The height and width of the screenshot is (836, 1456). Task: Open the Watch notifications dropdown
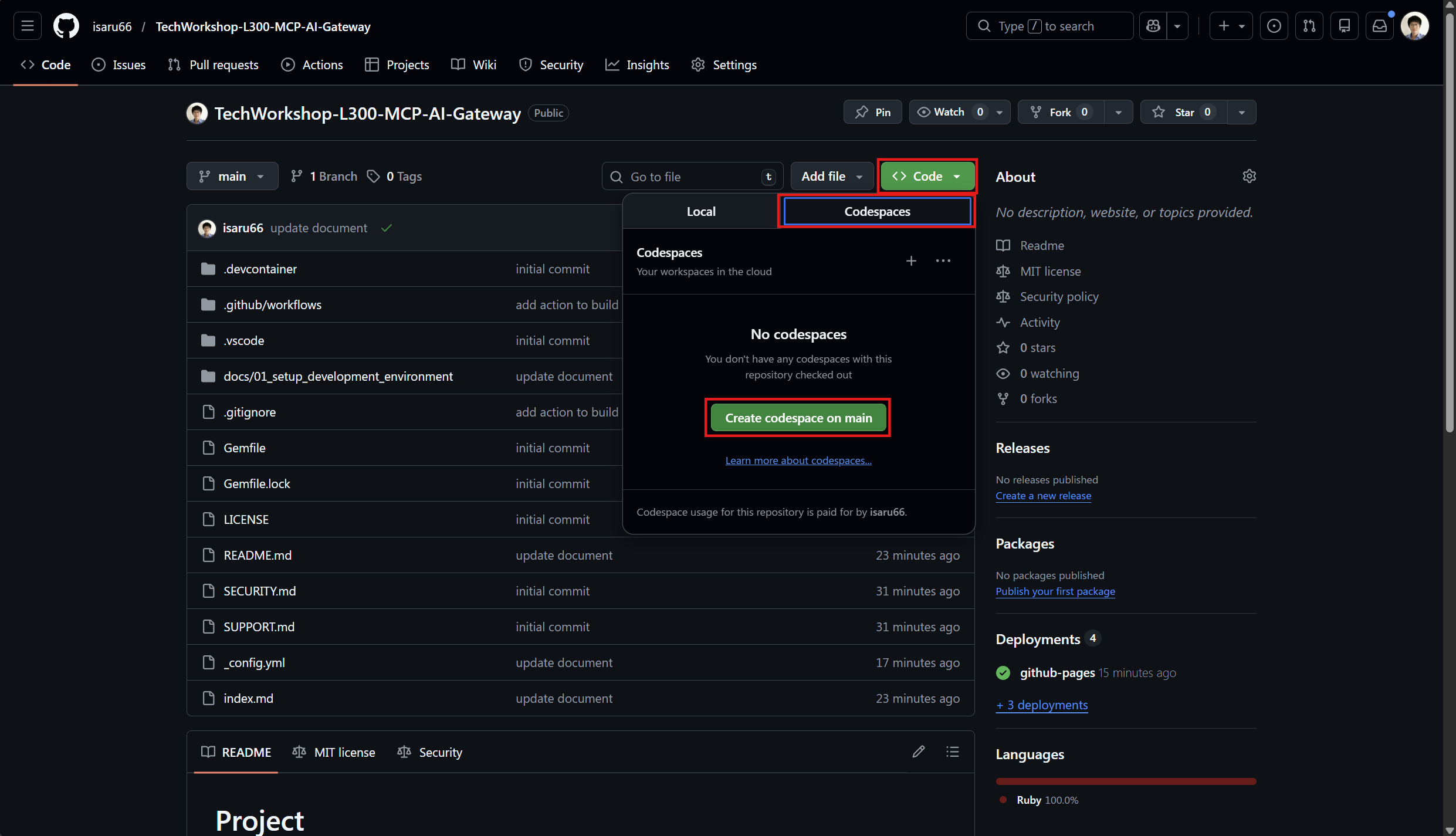959,112
